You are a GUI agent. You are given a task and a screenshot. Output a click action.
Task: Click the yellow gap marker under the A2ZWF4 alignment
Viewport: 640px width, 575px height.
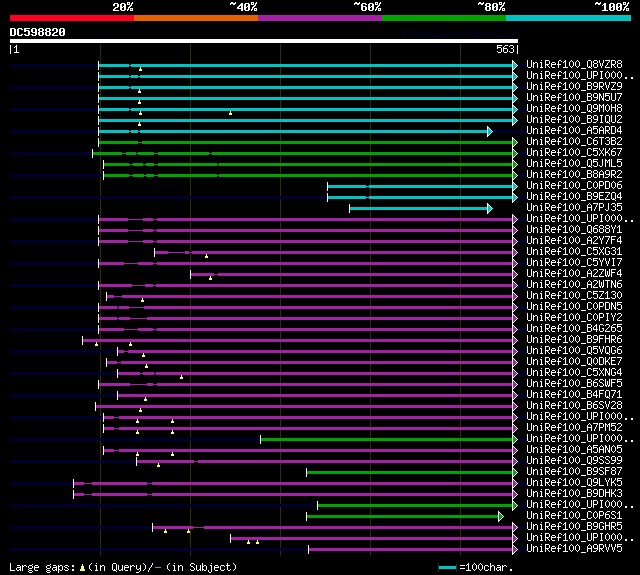pos(211,278)
